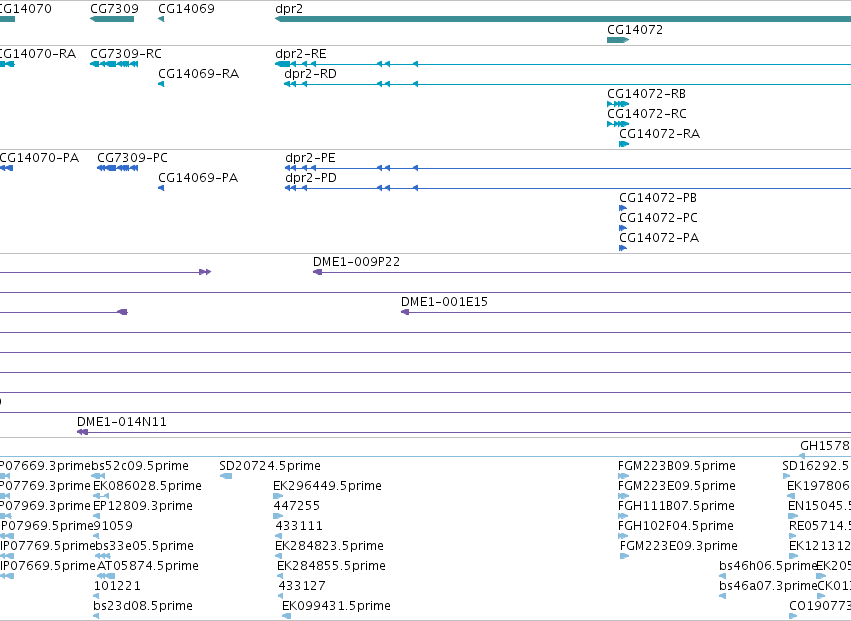Select transcript dpr2-RE label
851x621 pixels.
point(301,54)
